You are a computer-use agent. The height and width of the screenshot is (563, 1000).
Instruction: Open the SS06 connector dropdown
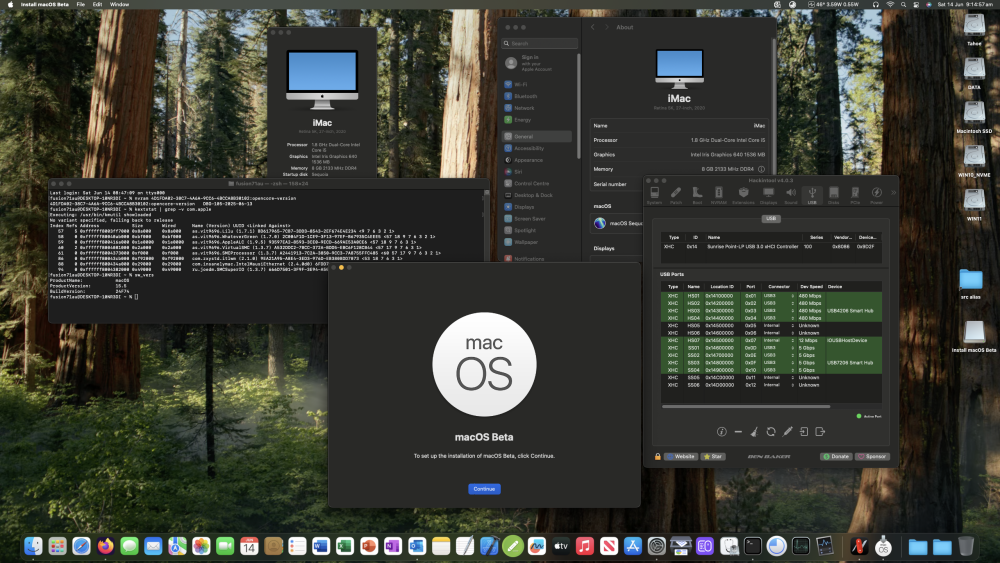(x=779, y=385)
